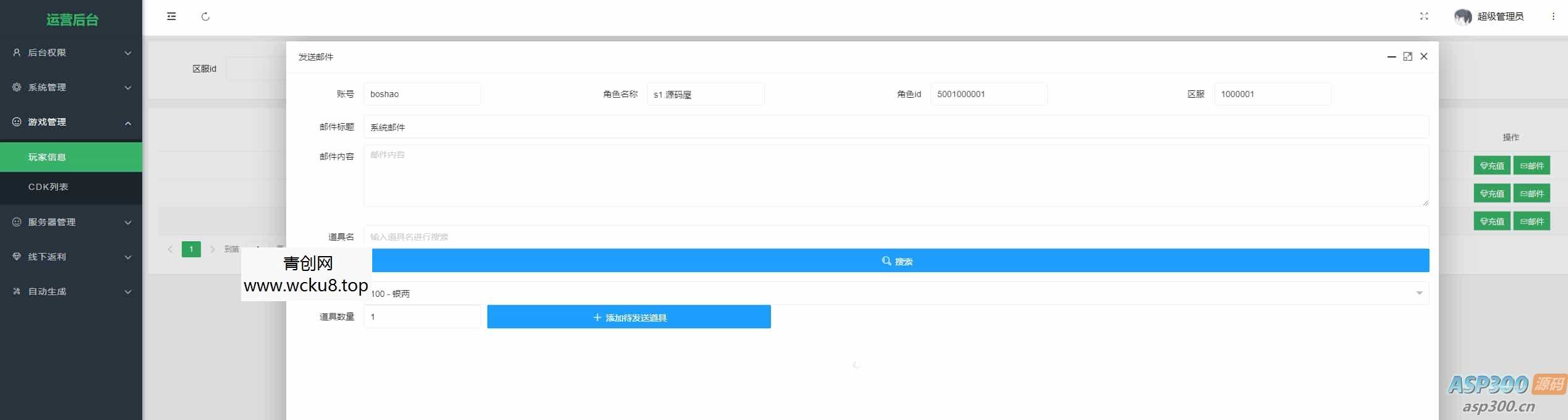Image resolution: width=1568 pixels, height=420 pixels.
Task: Click first row 充值 button
Action: (1492, 166)
